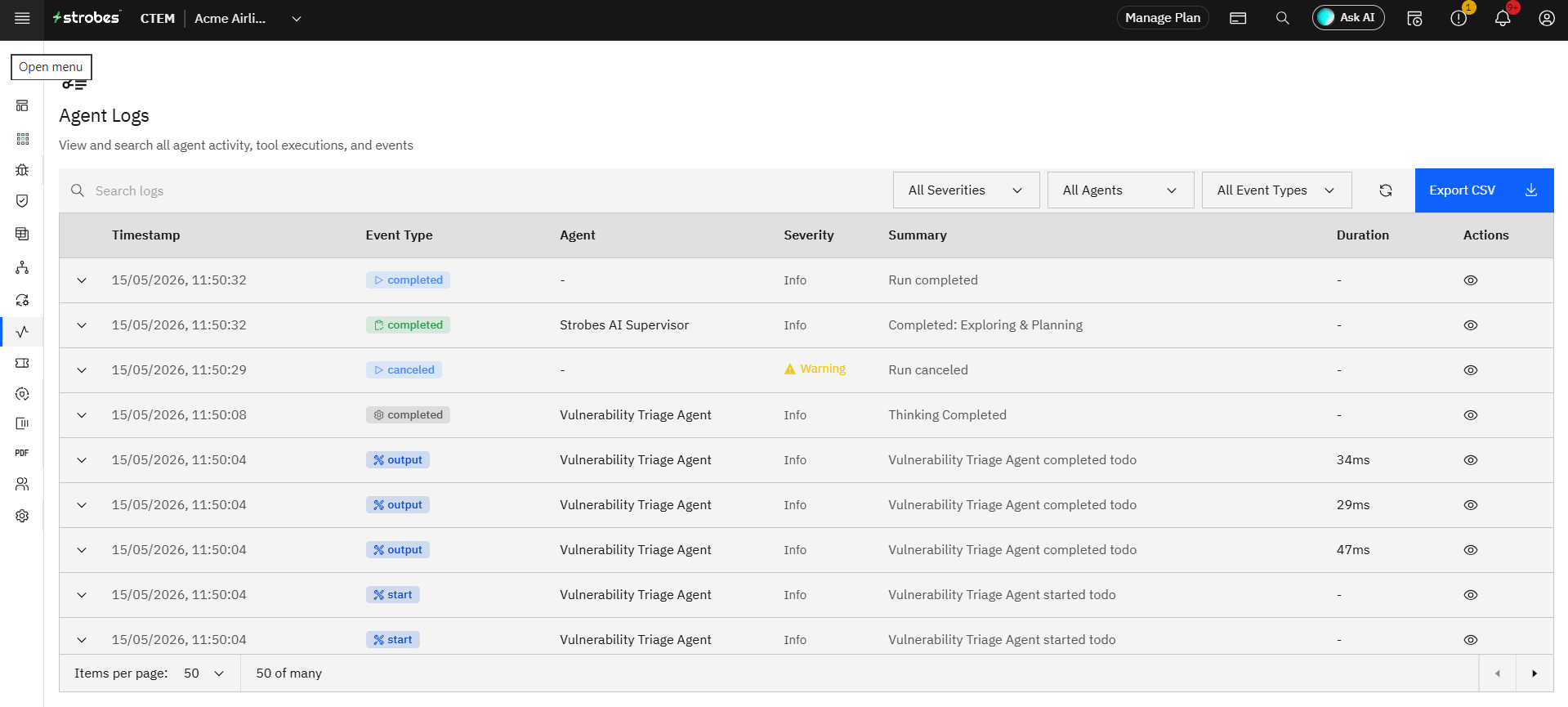Open the network hierarchy icon in sidebar
Image resolution: width=1568 pixels, height=707 pixels.
pyautogui.click(x=22, y=267)
